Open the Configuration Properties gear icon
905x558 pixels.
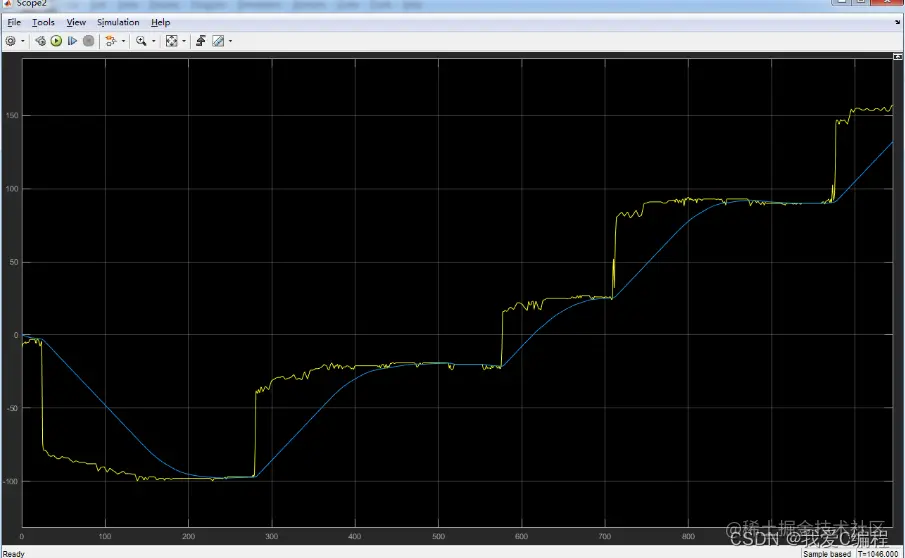point(10,41)
